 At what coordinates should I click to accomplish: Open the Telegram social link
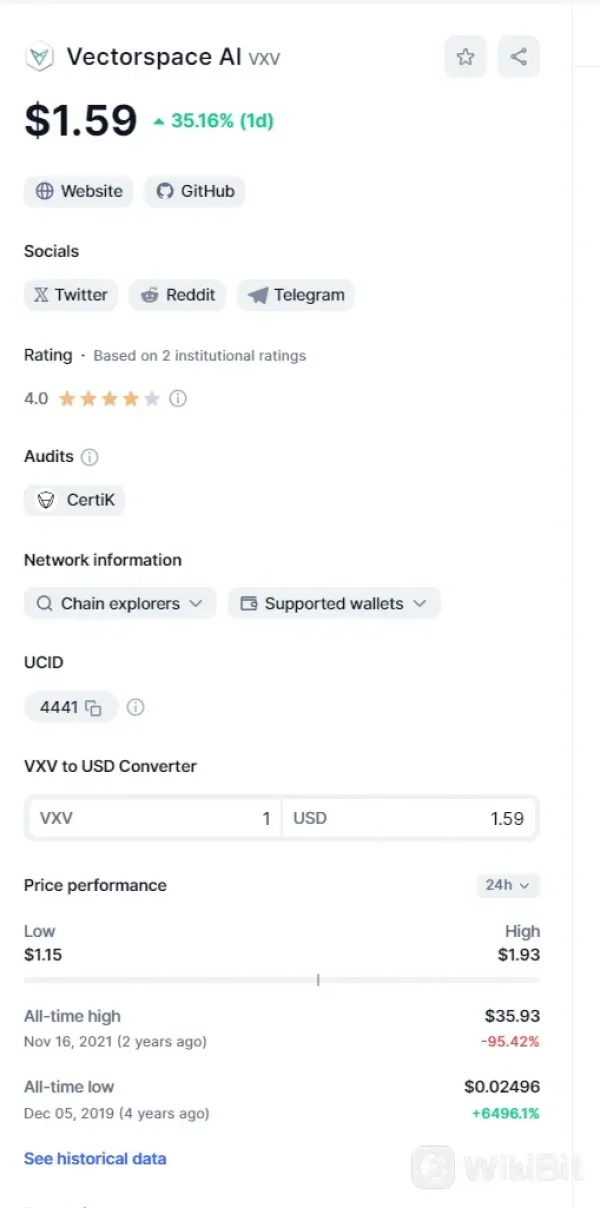coord(296,295)
